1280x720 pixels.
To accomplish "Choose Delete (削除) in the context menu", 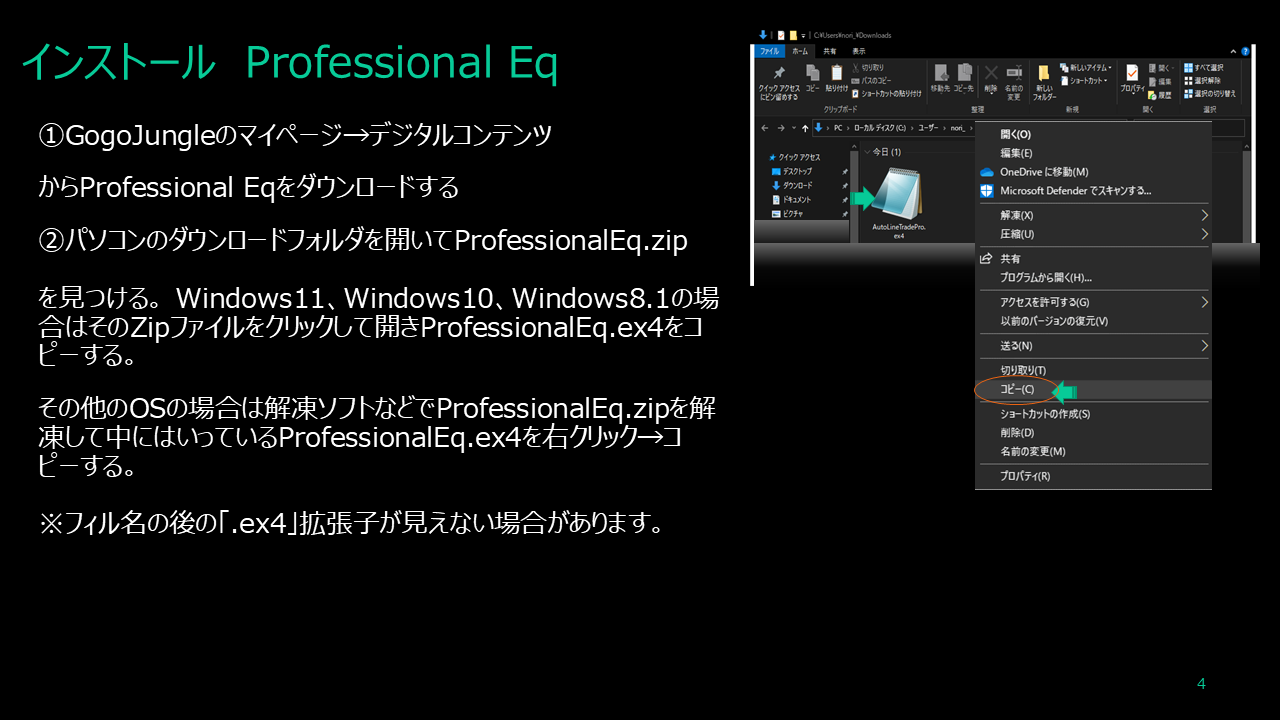I will [x=1093, y=433].
